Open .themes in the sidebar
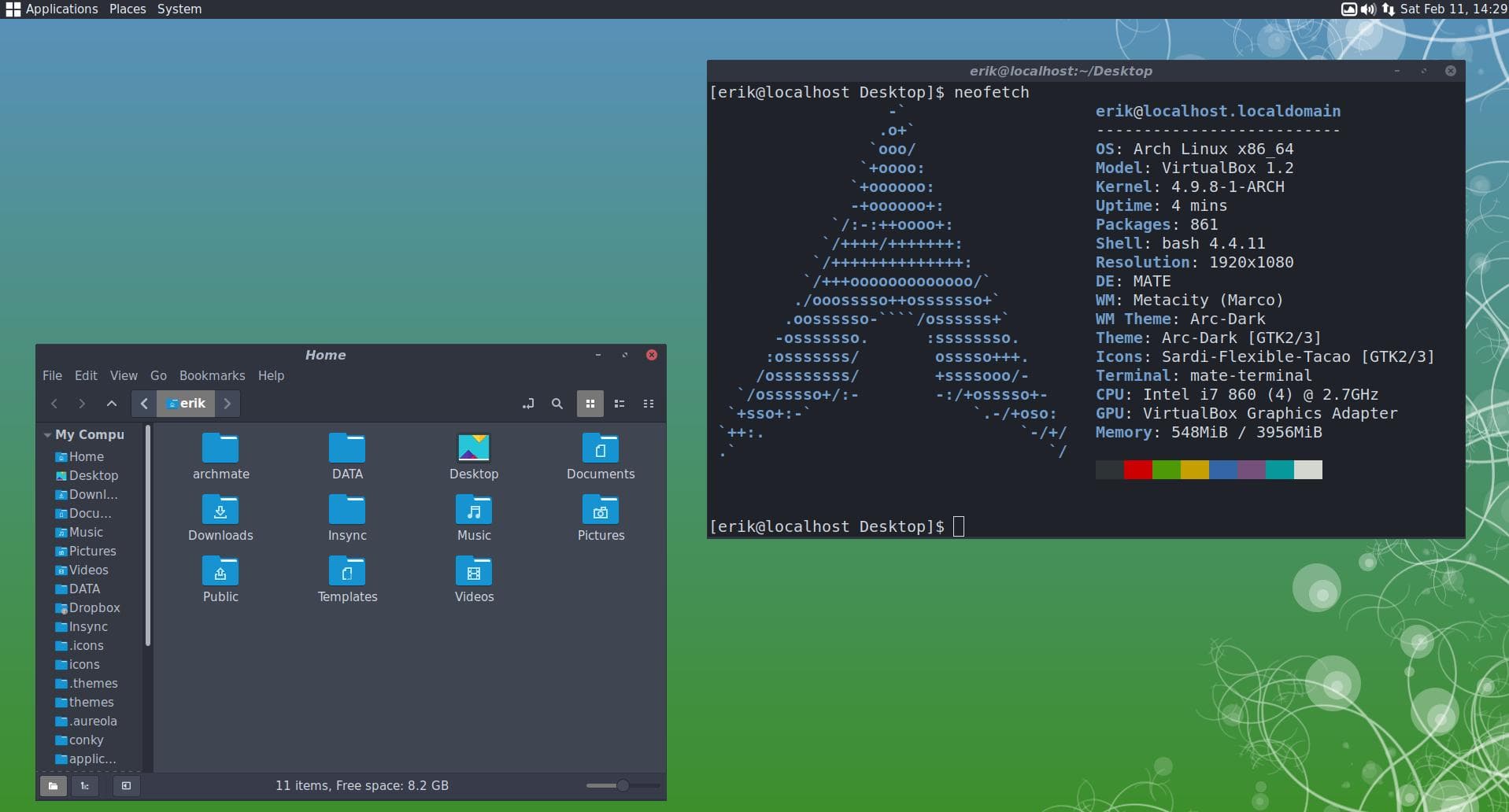Viewport: 1509px width, 812px height. coord(86,683)
